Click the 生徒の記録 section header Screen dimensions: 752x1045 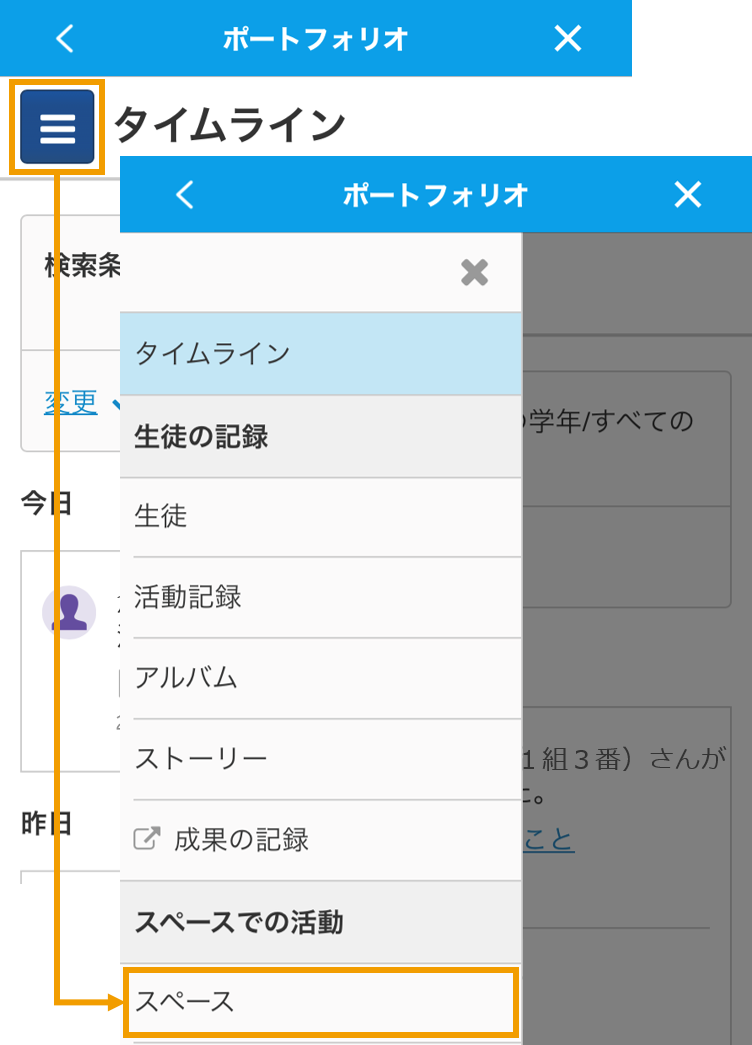click(x=321, y=437)
